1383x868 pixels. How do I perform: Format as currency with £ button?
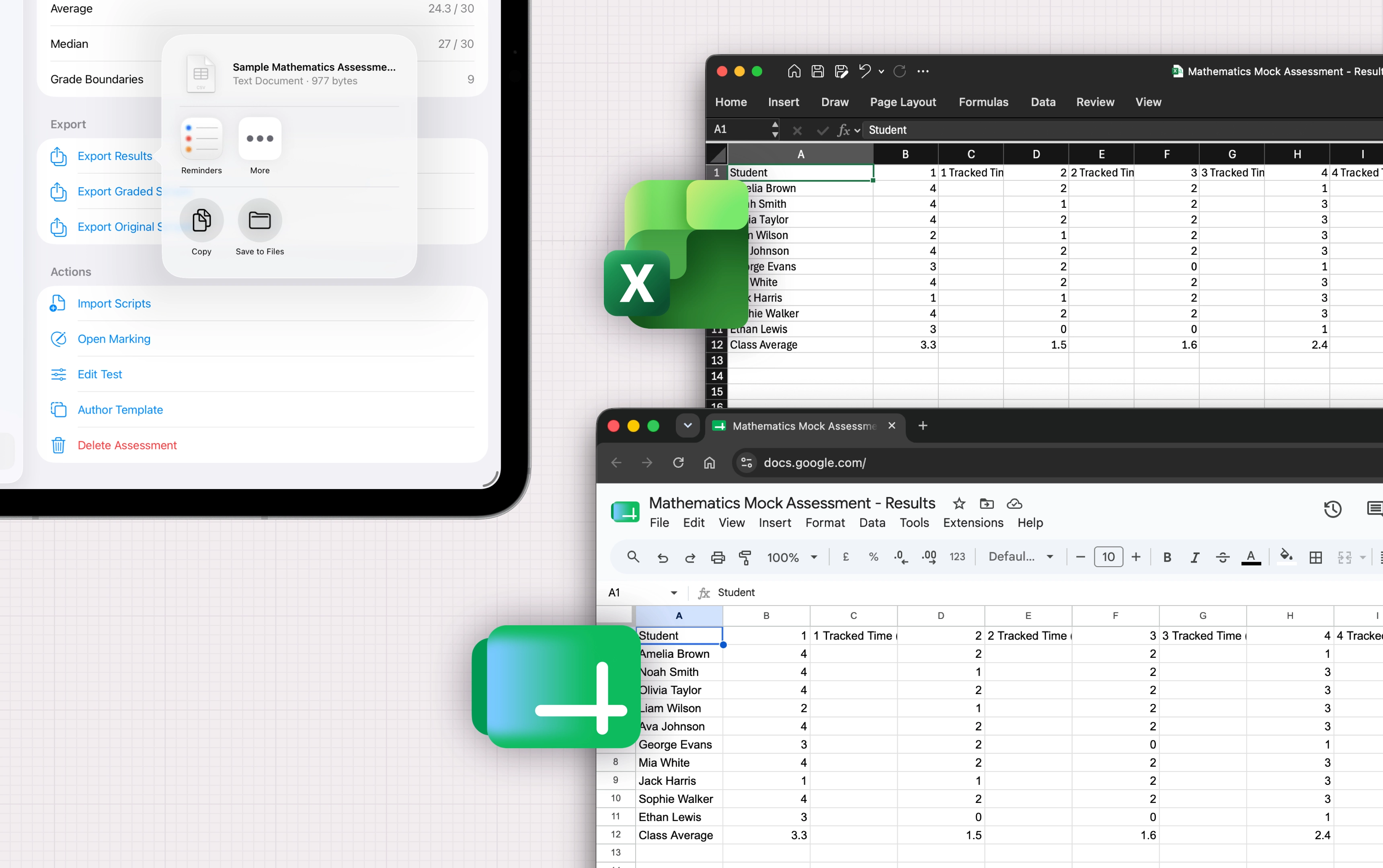tap(845, 557)
